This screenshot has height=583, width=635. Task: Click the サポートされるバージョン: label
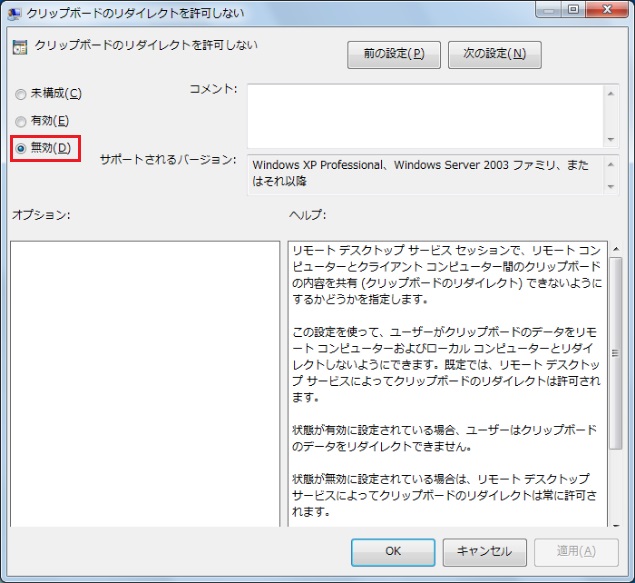168,160
